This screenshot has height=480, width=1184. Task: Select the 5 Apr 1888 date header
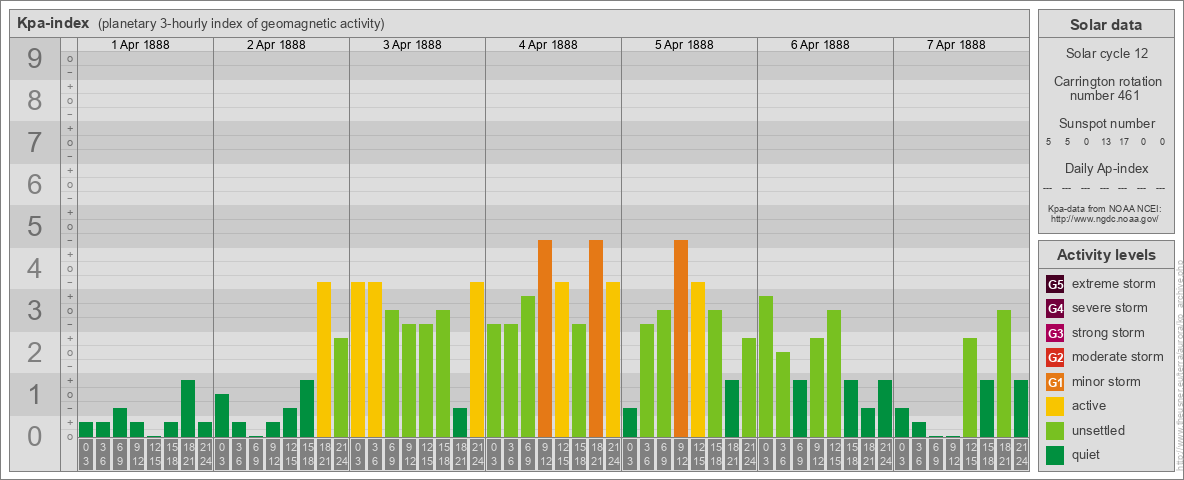pyautogui.click(x=684, y=45)
